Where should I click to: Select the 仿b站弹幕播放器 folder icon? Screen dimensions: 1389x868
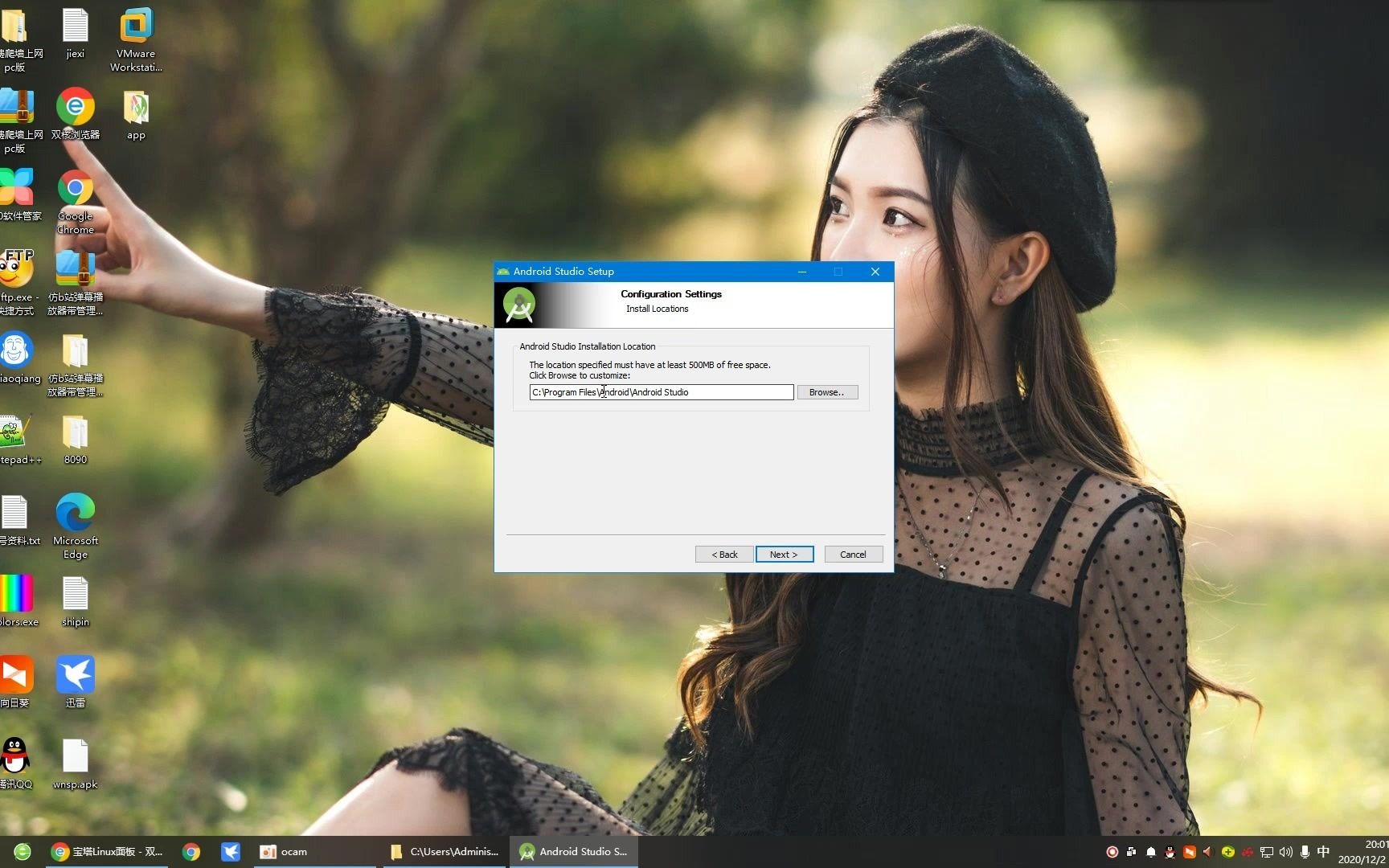(x=76, y=364)
